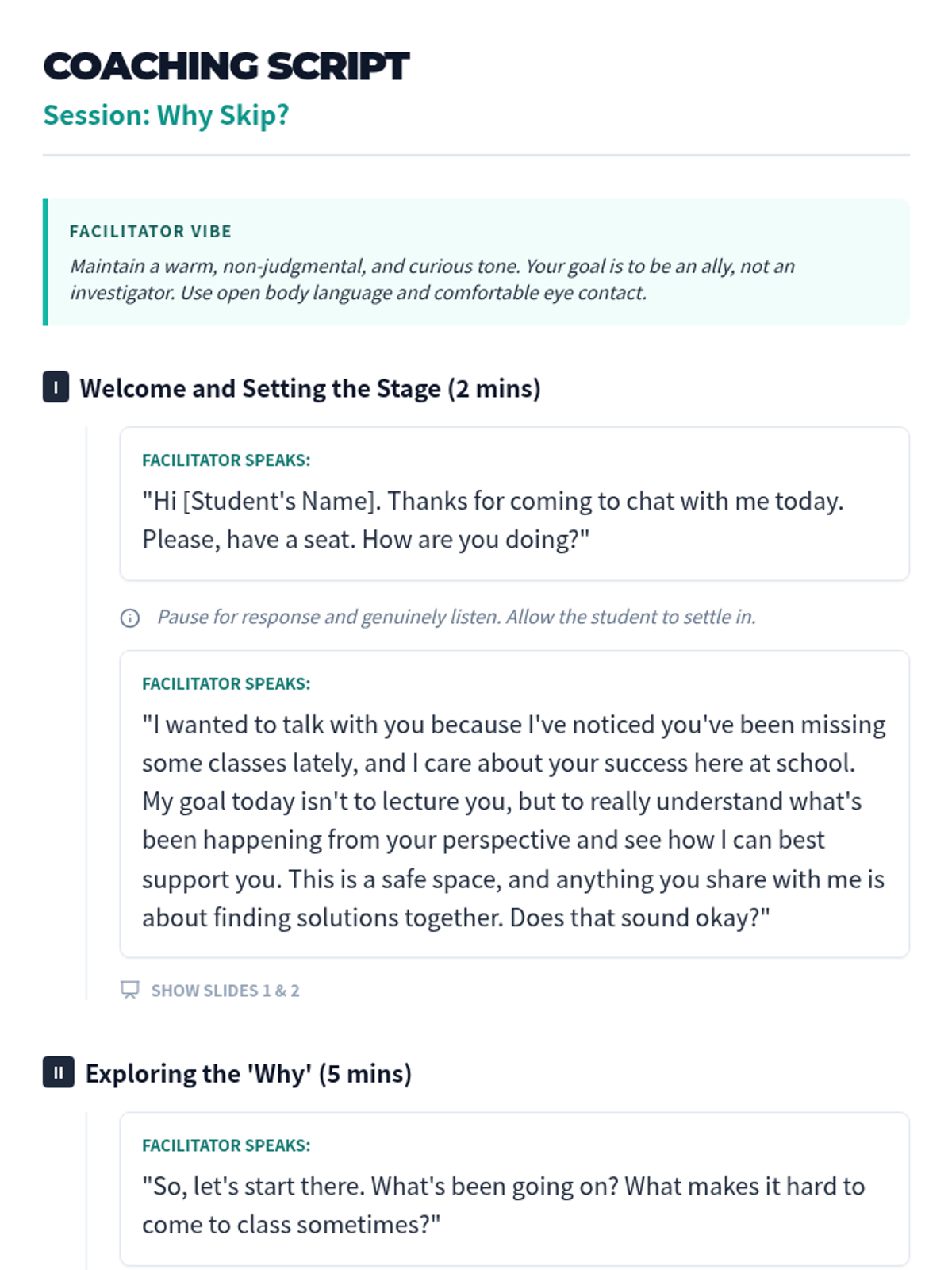Screen dimensions: 952x1270
Task: Select the 'I wanted to talk' script card
Action: pyautogui.click(x=514, y=821)
